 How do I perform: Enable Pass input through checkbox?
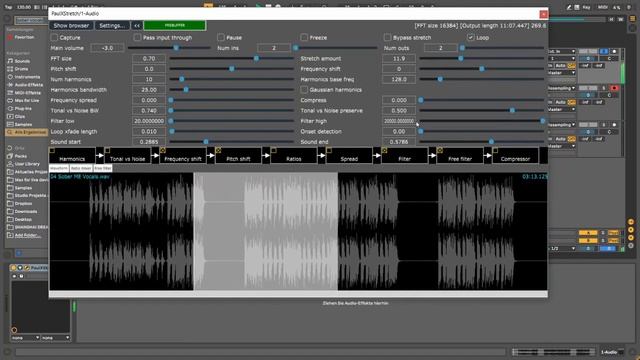click(137, 37)
